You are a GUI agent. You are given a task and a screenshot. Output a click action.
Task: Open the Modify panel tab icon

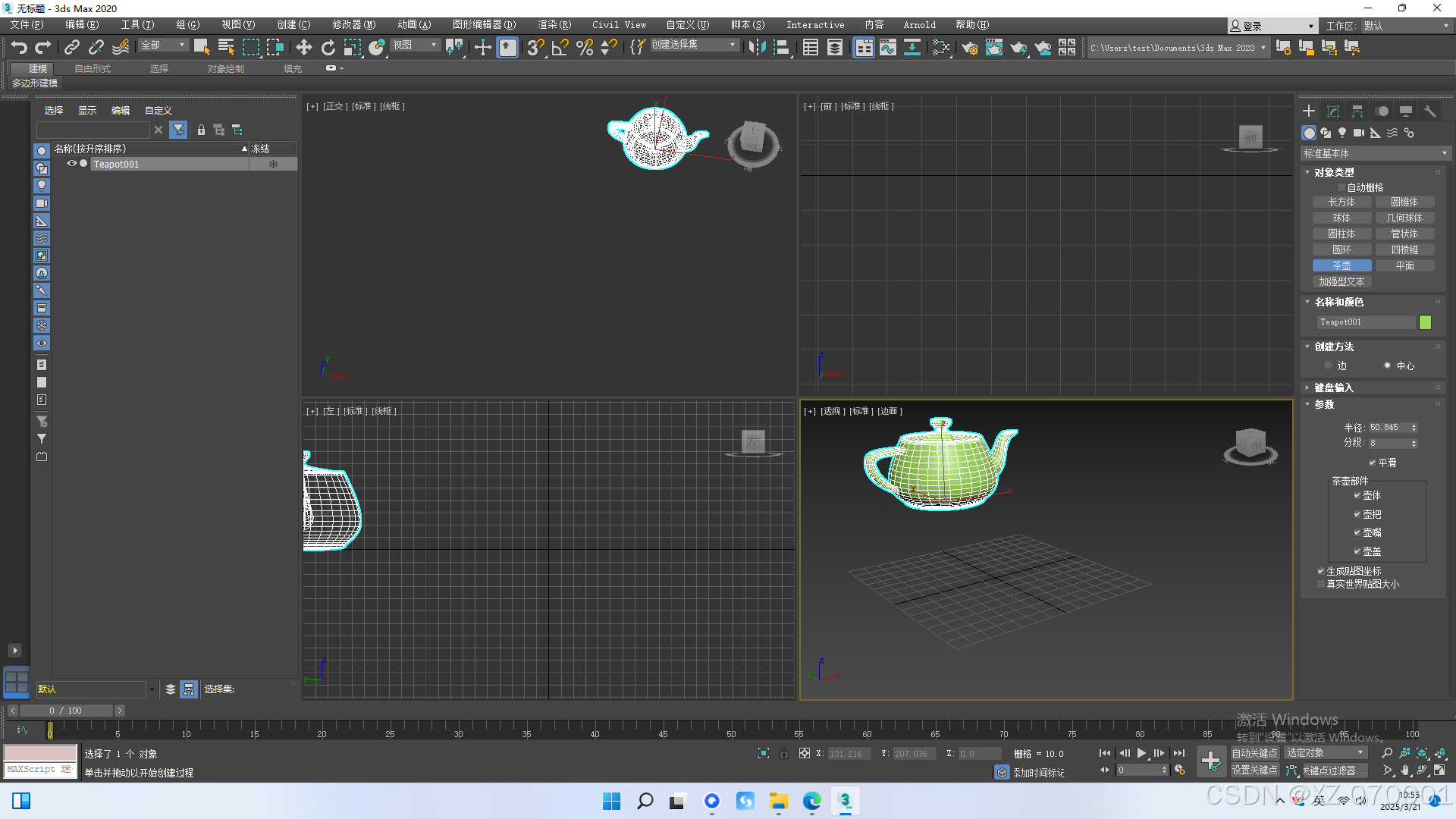[1333, 111]
